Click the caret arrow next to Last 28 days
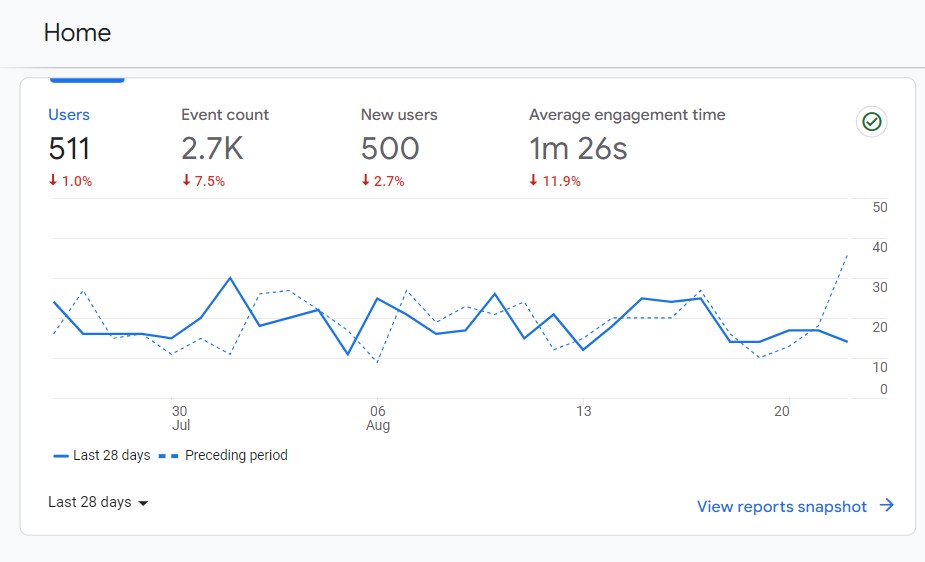 (143, 503)
